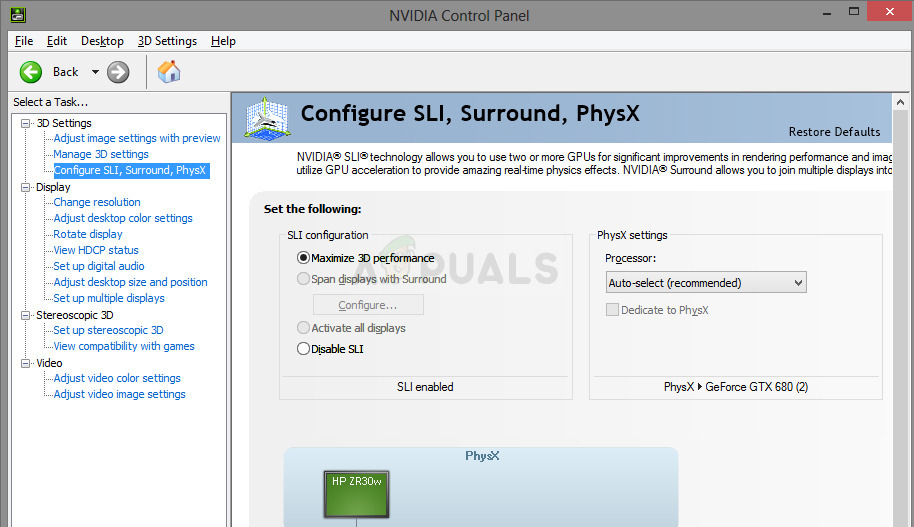Open Change resolution task
The image size is (914, 527).
point(97,202)
